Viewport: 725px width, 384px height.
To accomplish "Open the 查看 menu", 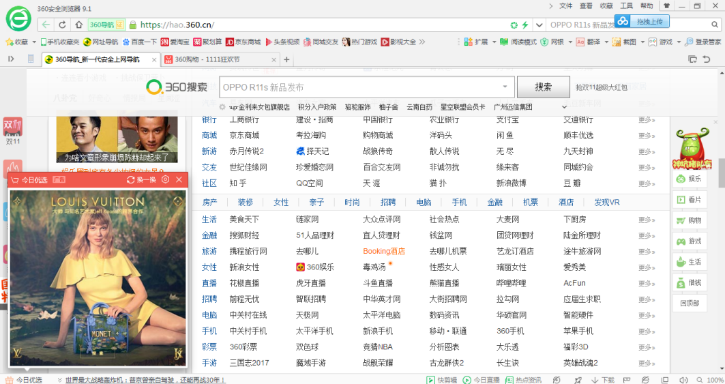I will coord(586,6).
